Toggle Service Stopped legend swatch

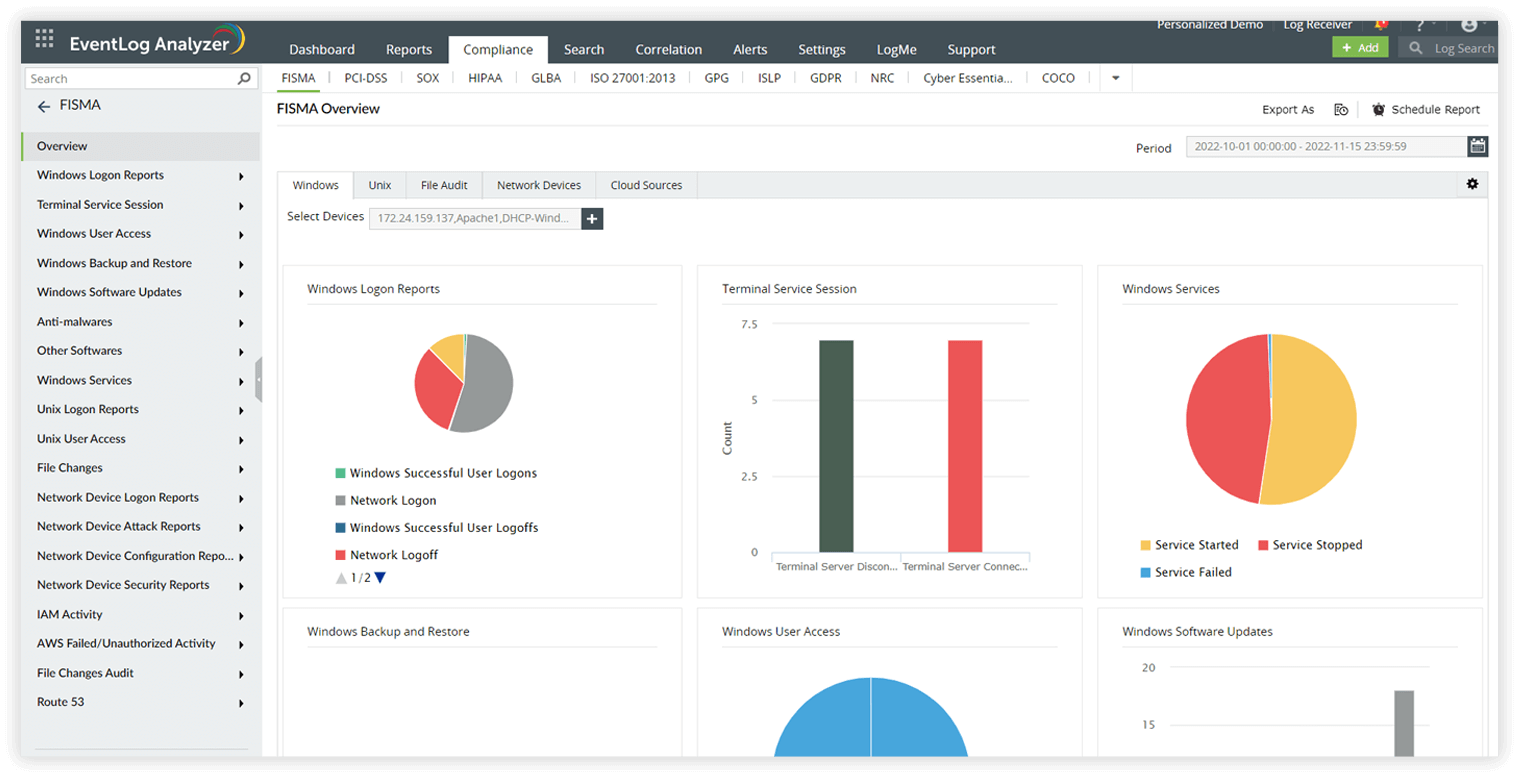pyautogui.click(x=1263, y=545)
